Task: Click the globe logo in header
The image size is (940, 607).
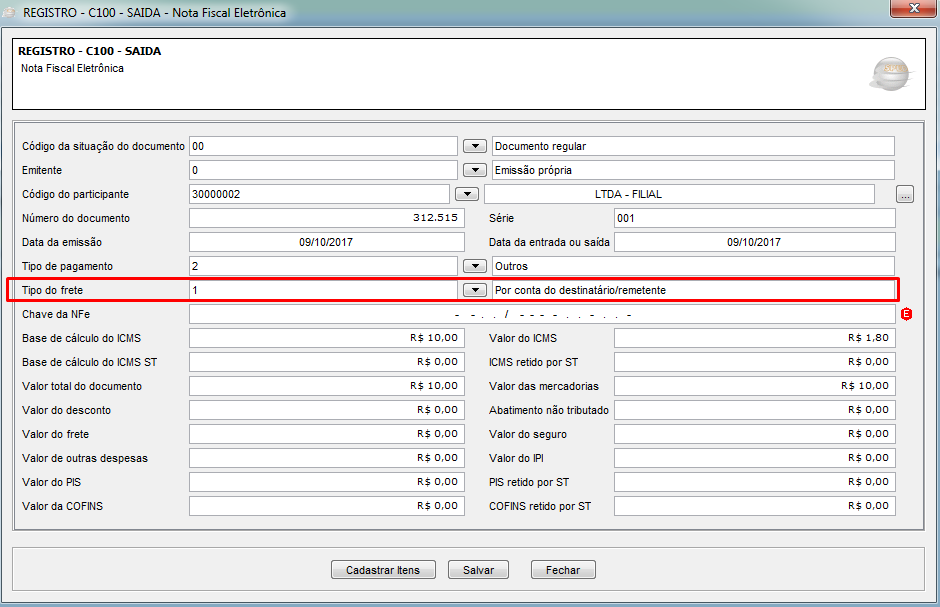Action: (x=889, y=73)
